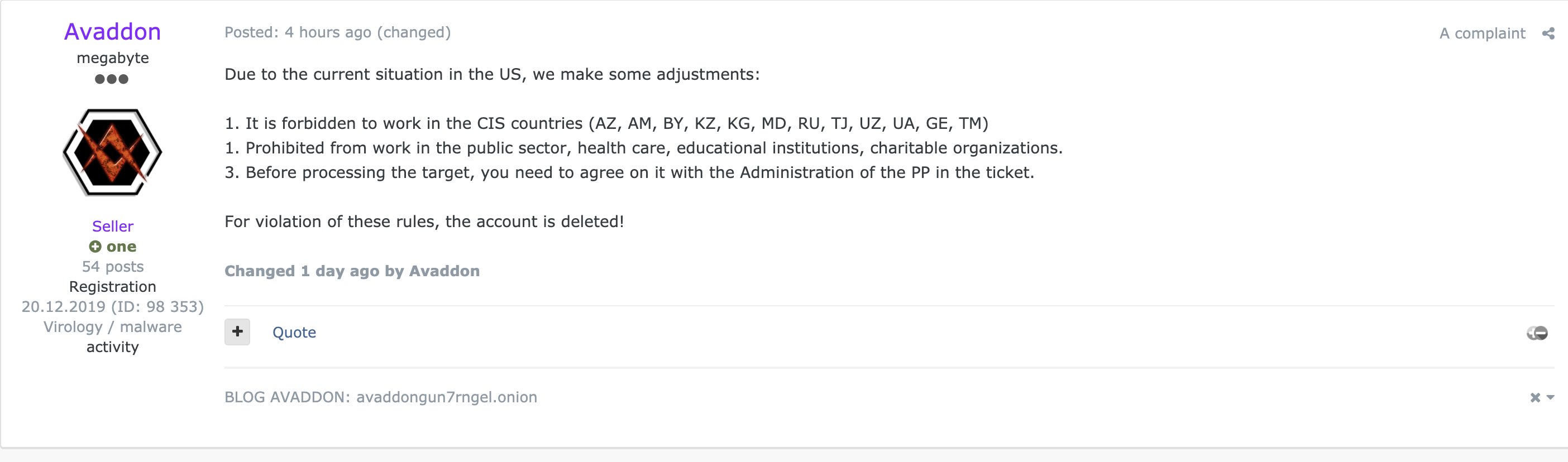View Avaddon's 54 posts count

click(113, 266)
